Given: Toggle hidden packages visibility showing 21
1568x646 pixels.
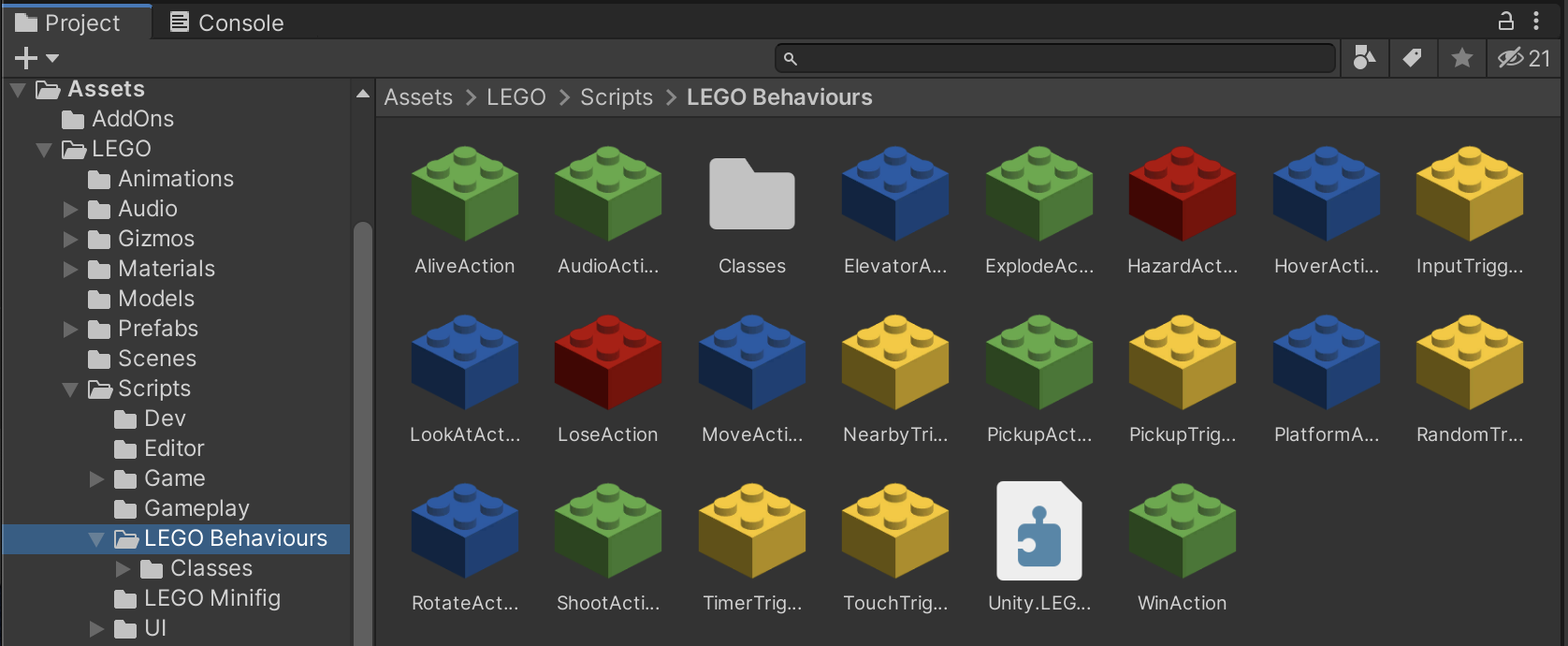Looking at the screenshot, I should [x=1525, y=58].
